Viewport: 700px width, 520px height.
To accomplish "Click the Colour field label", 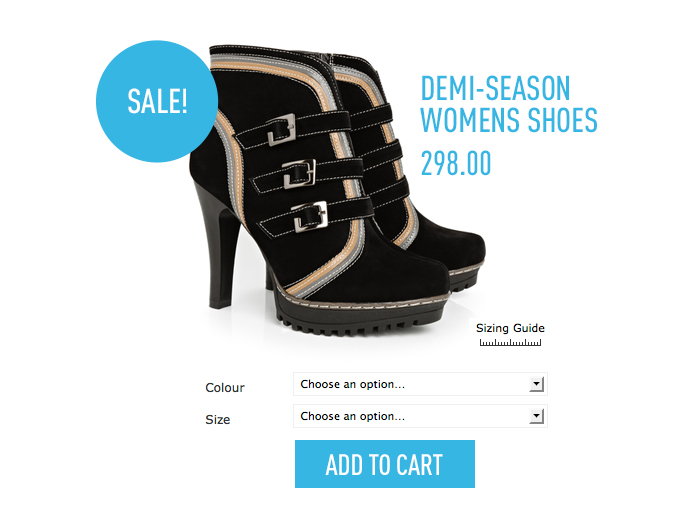I will [x=225, y=387].
